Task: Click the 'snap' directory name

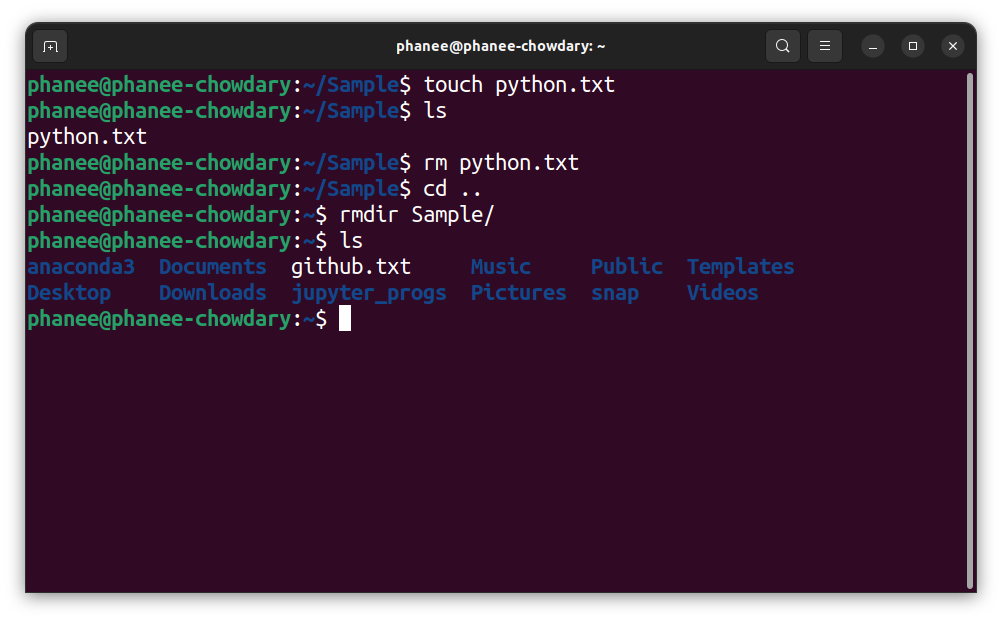Action: tap(615, 293)
